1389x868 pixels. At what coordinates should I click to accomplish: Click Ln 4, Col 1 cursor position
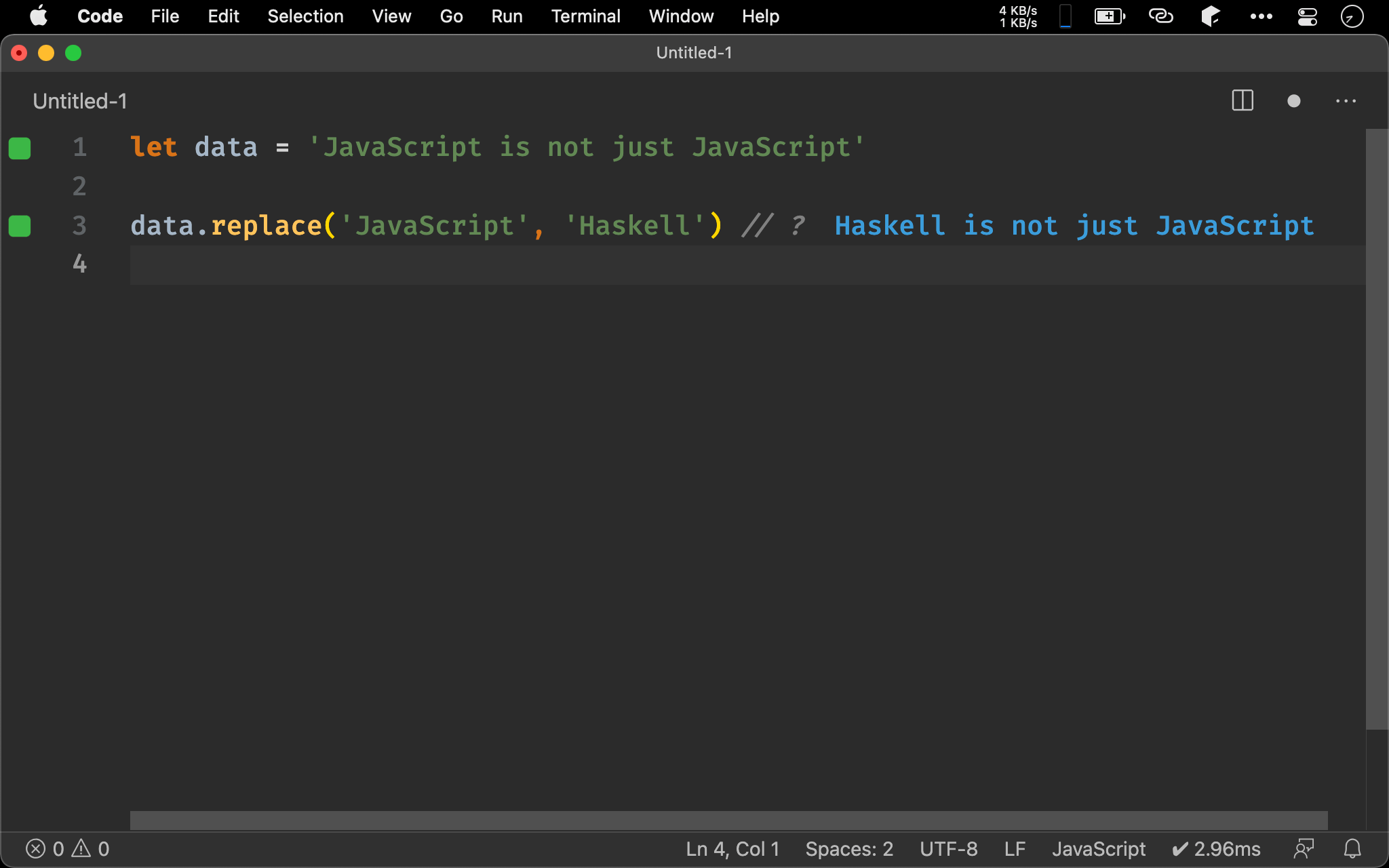pyautogui.click(x=732, y=849)
